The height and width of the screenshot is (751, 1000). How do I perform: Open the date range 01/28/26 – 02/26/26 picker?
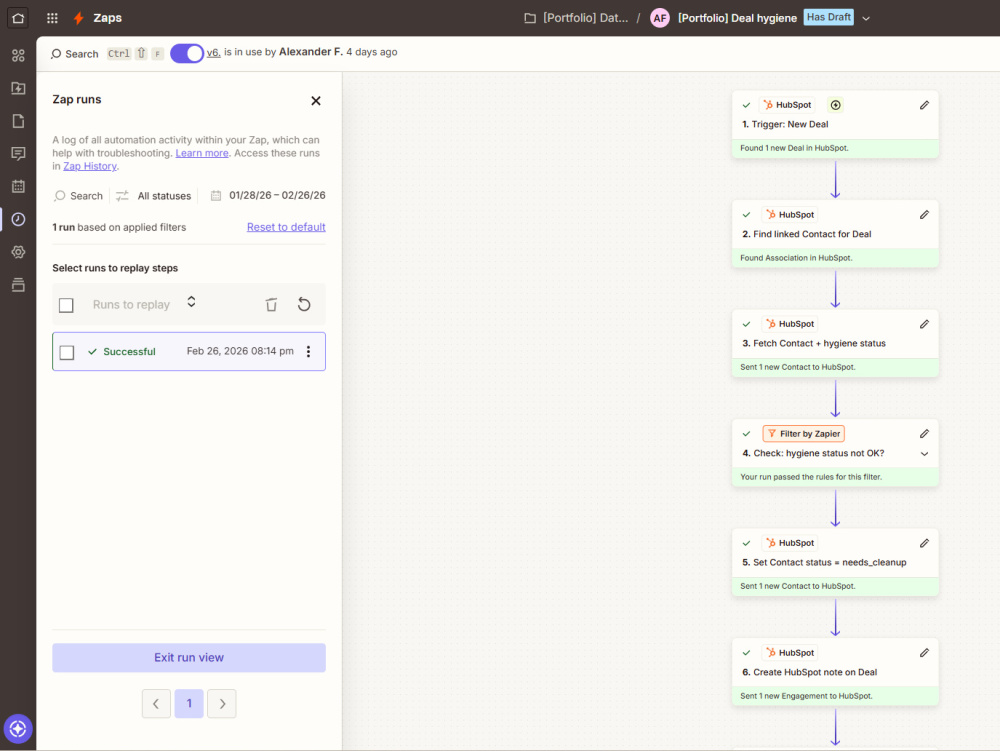pyautogui.click(x=268, y=195)
